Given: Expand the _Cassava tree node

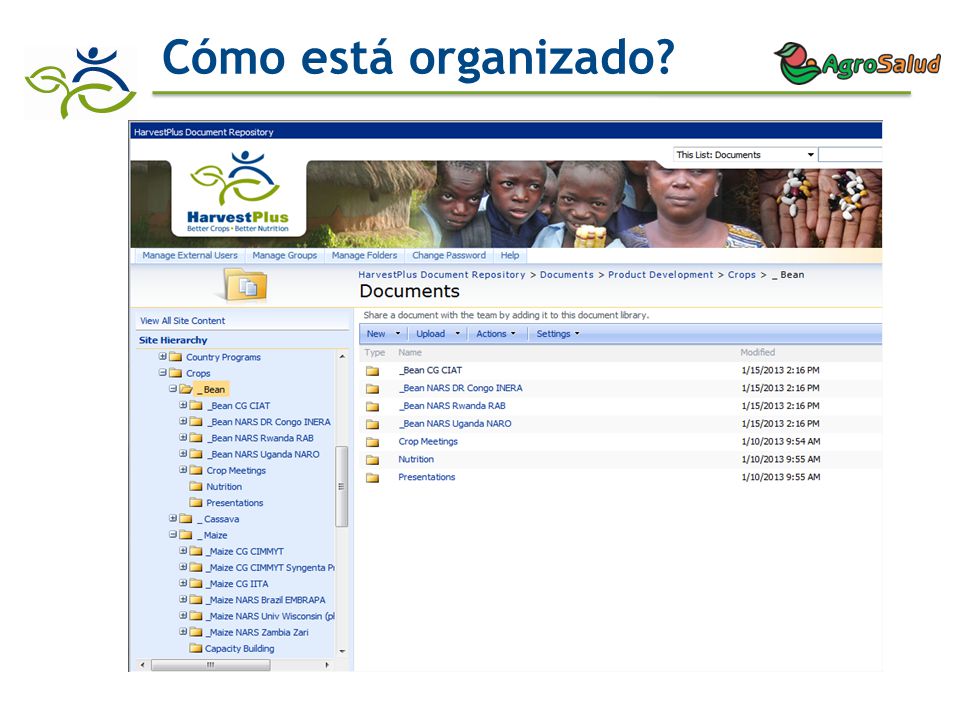Looking at the screenshot, I should click(x=173, y=518).
